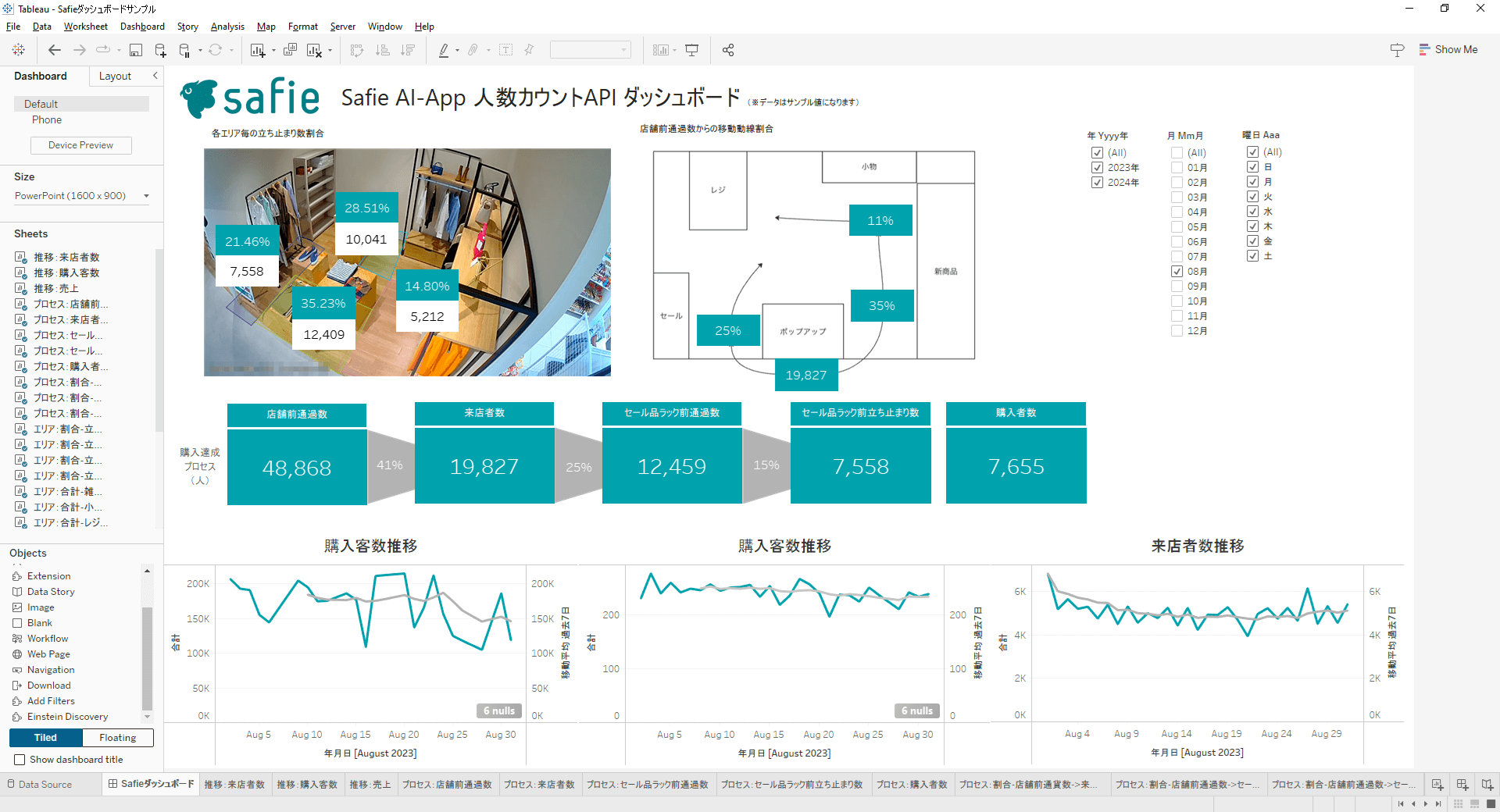Click the Device Preview button

80,144
